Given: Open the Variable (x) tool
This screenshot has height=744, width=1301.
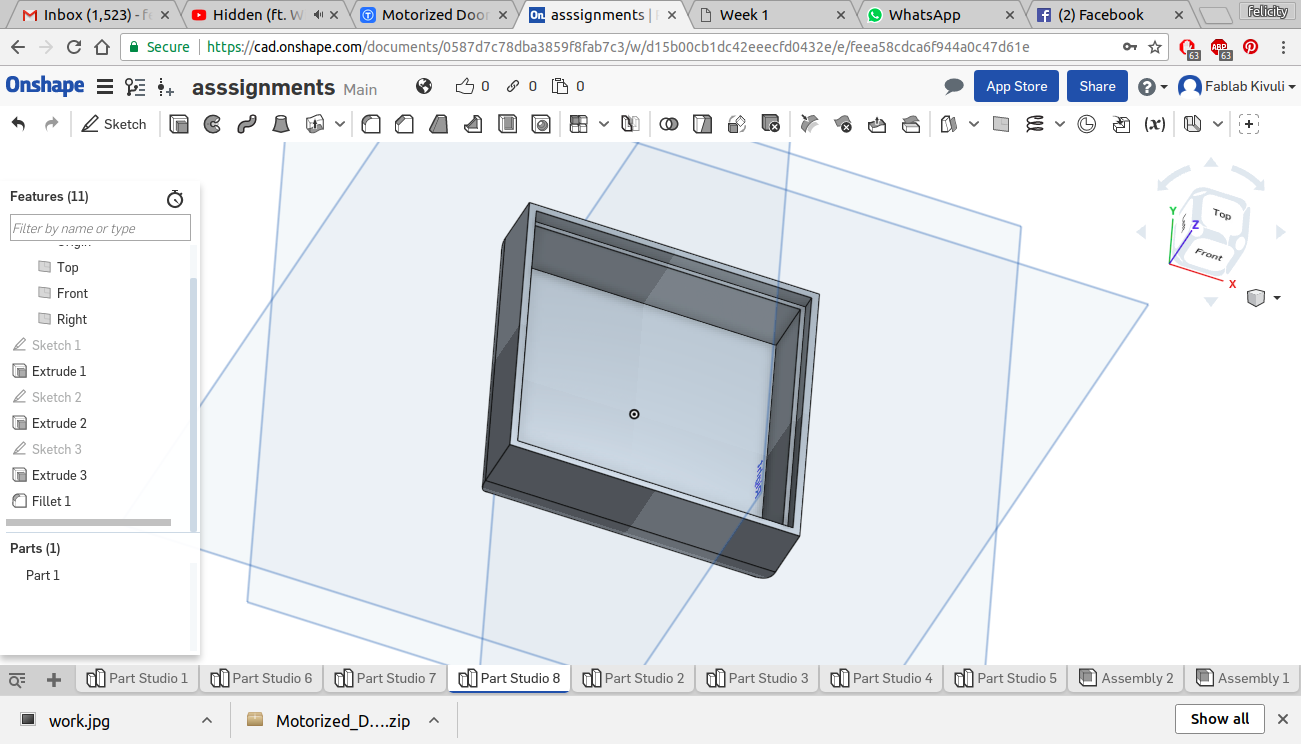Looking at the screenshot, I should 1155,124.
